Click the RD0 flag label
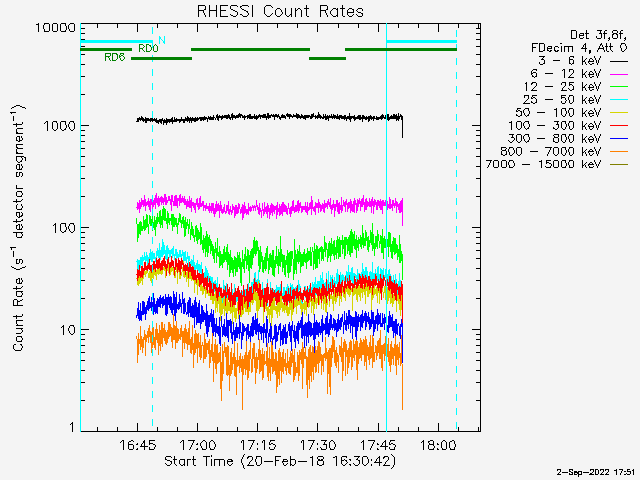The height and width of the screenshot is (480, 640). click(x=148, y=49)
